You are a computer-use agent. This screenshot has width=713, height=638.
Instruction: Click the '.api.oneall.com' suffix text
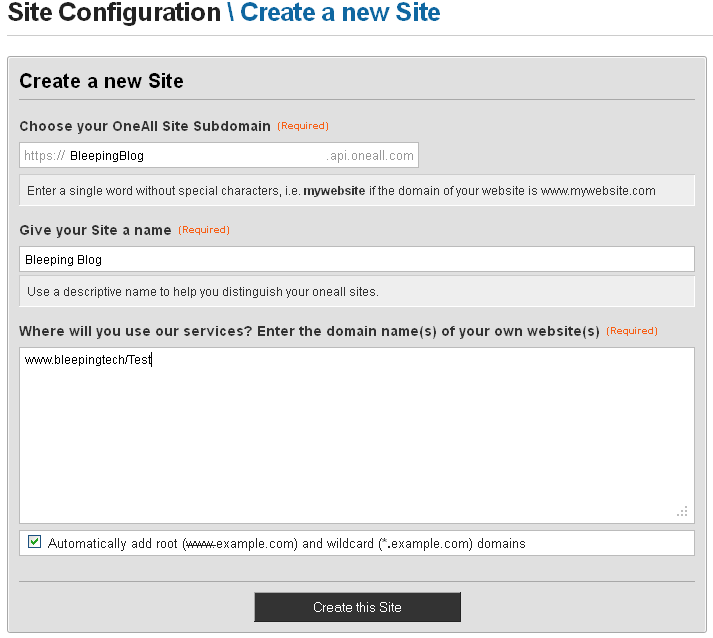click(370, 156)
